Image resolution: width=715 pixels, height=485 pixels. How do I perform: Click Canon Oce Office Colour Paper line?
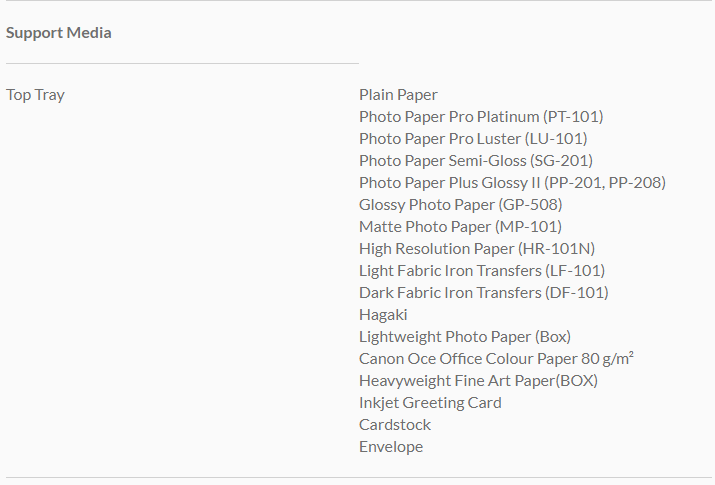497,359
